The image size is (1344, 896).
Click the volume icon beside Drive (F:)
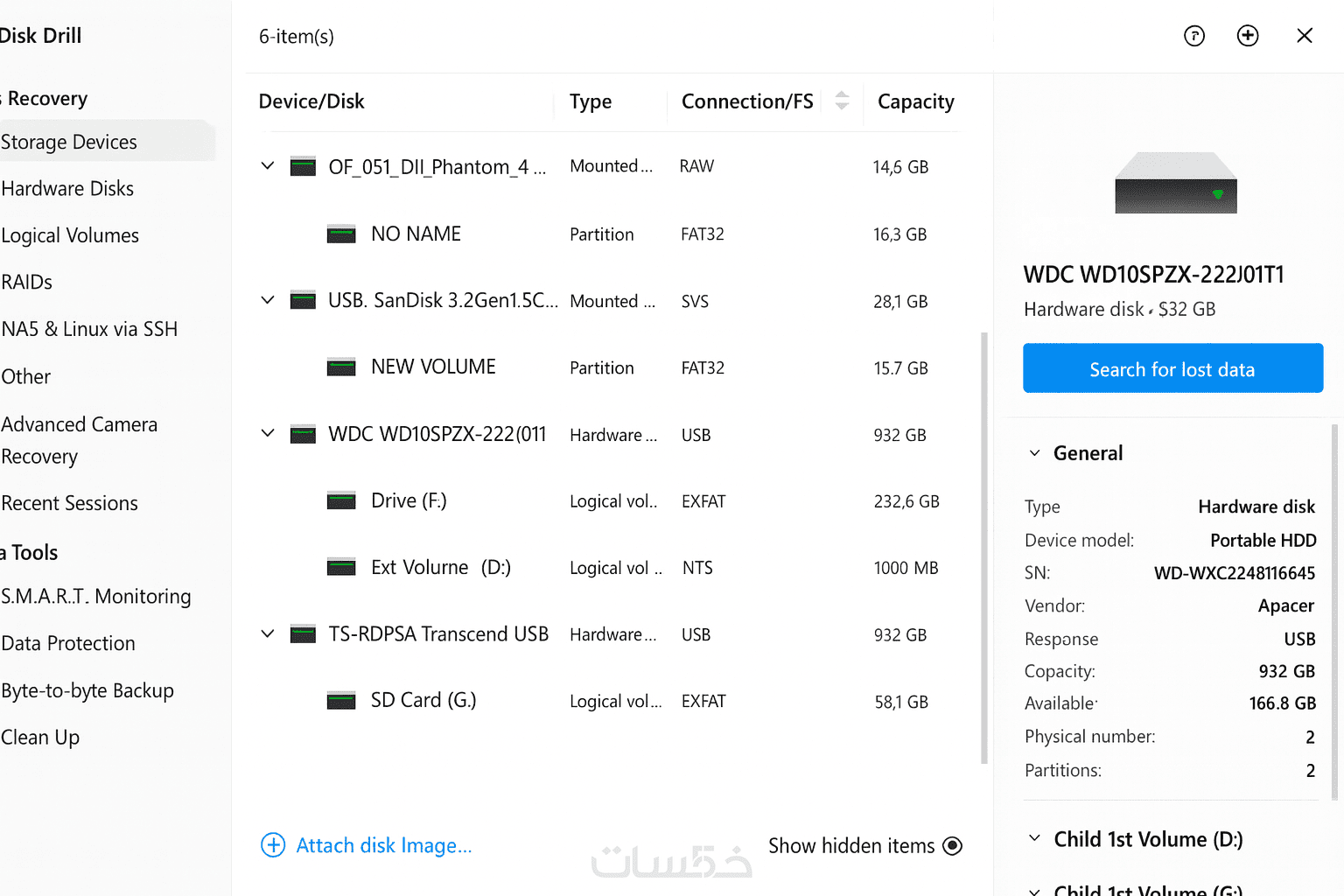pyautogui.click(x=341, y=500)
